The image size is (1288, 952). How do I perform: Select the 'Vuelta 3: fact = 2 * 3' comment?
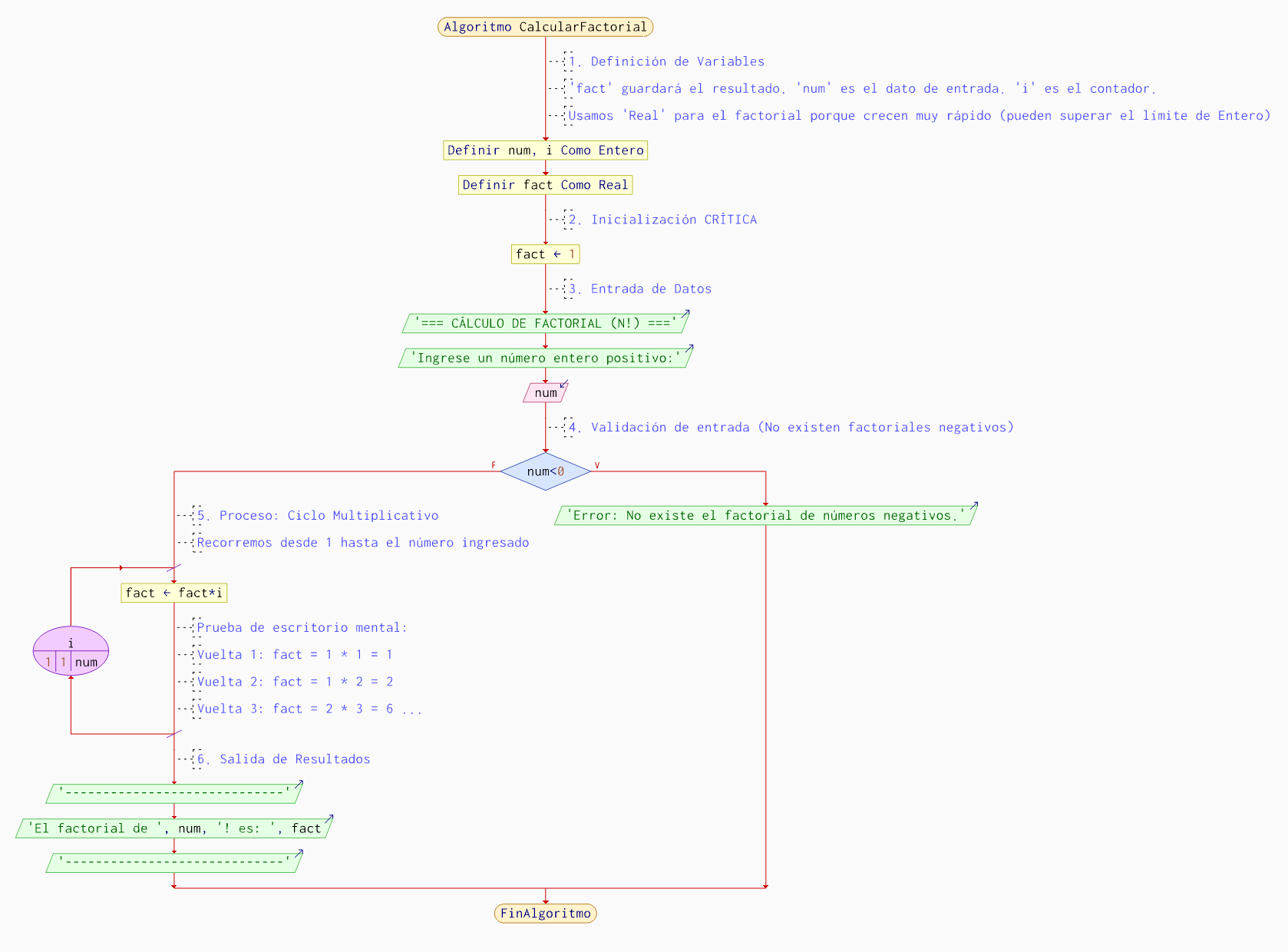309,709
